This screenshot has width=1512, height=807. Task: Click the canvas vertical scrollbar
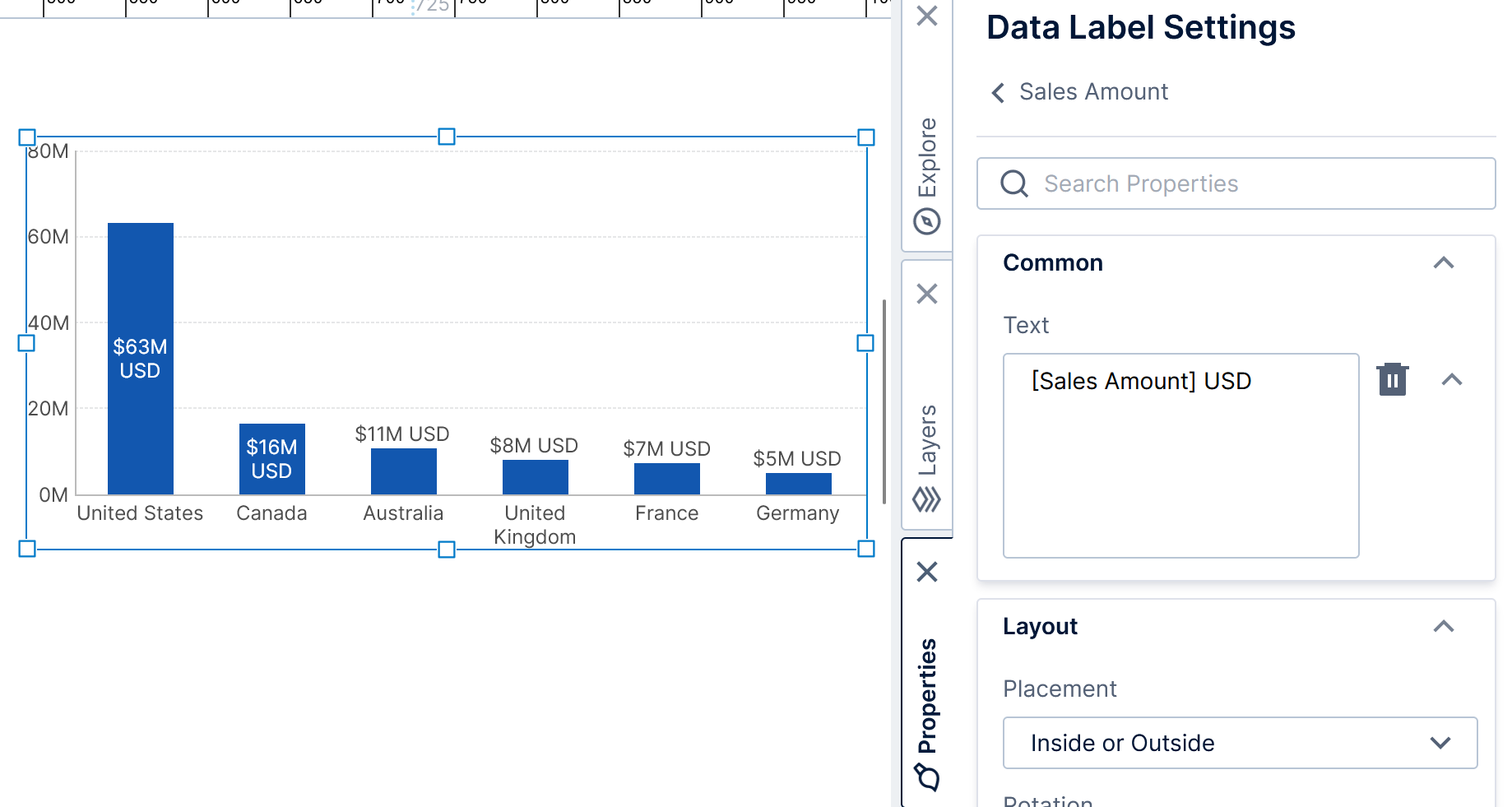tap(884, 401)
